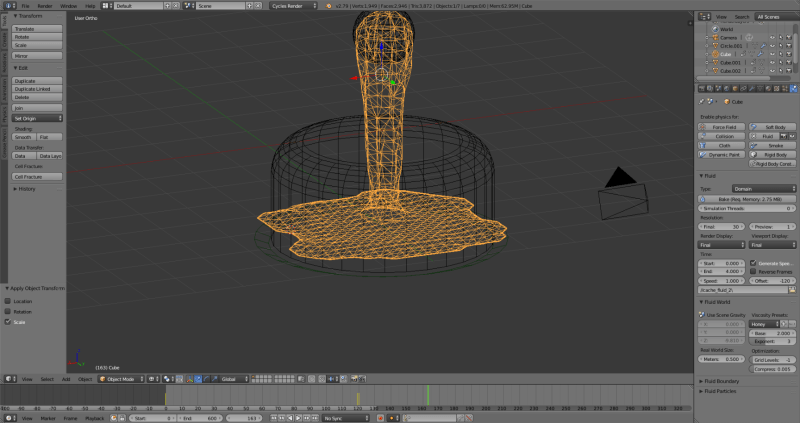Click the viscosity Base value slider
The image size is (800, 423).
(x=772, y=333)
